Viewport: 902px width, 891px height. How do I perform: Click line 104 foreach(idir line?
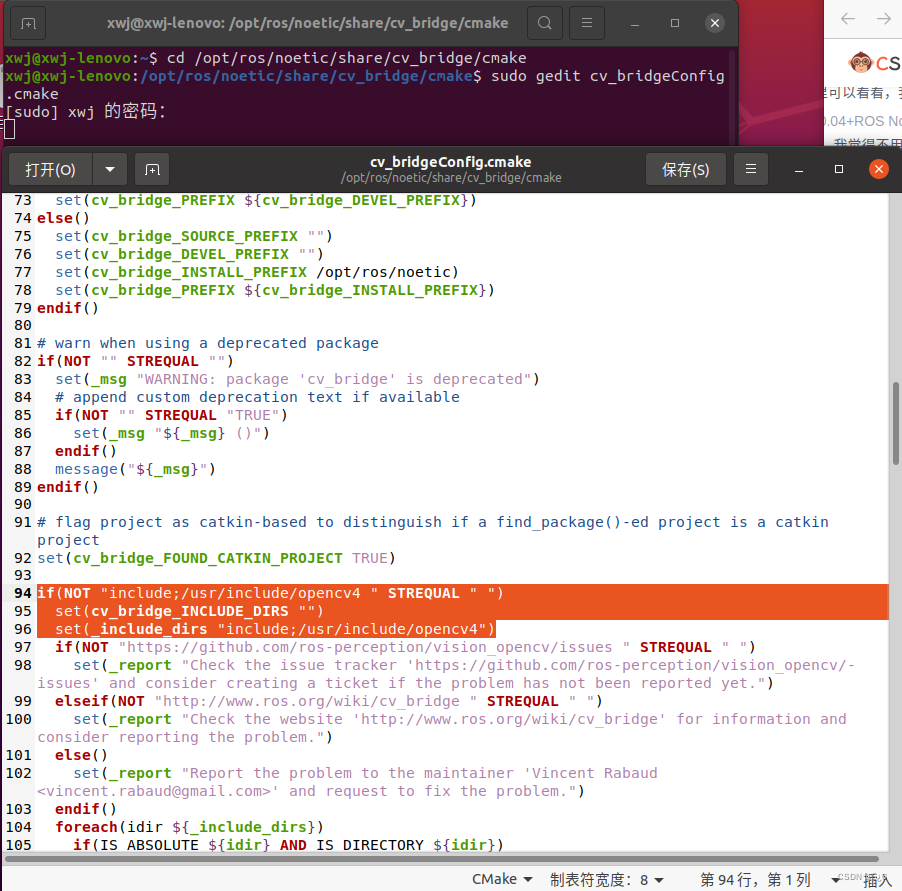[x=189, y=827]
